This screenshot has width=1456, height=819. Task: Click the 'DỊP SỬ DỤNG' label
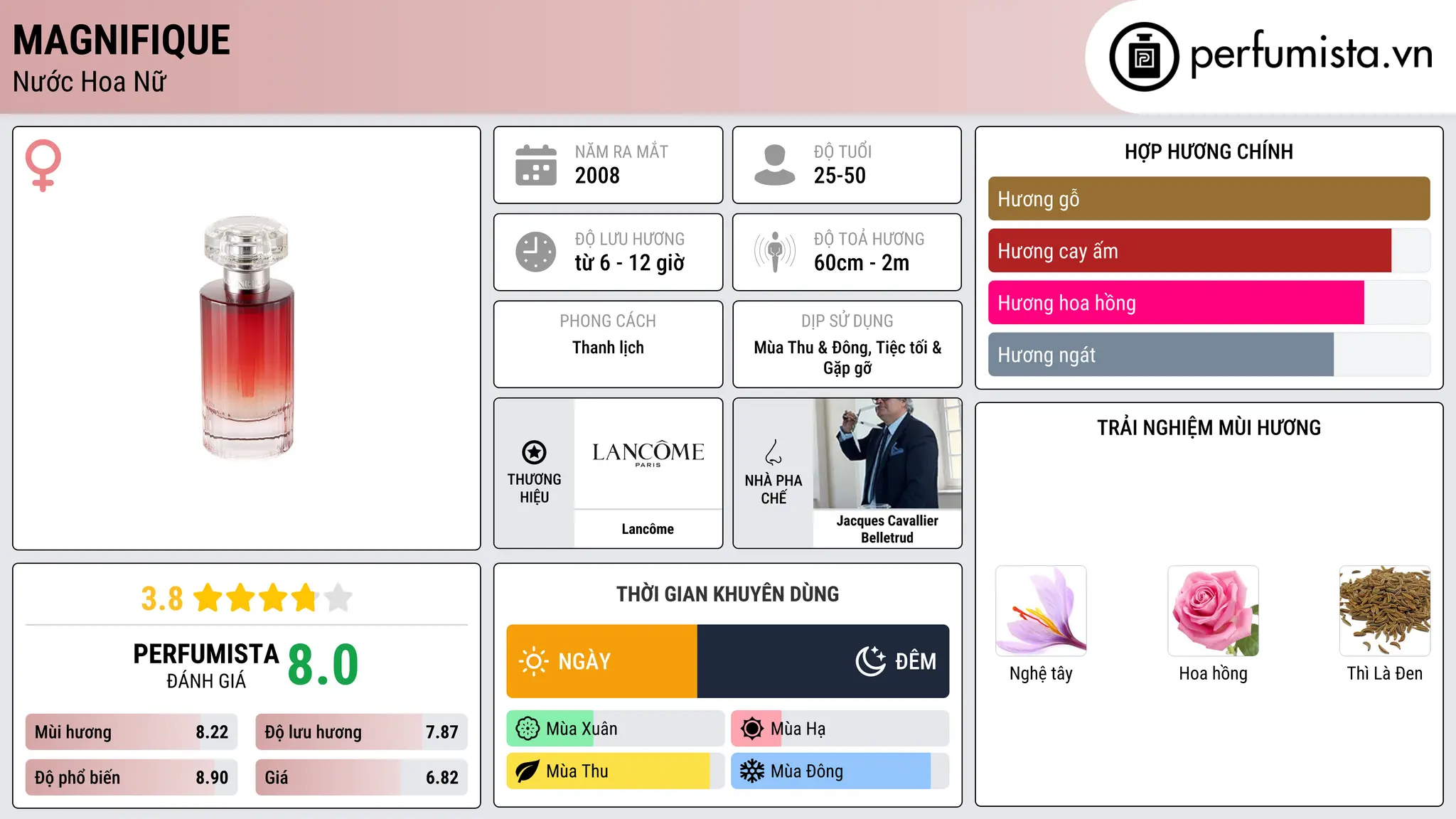pos(847,321)
